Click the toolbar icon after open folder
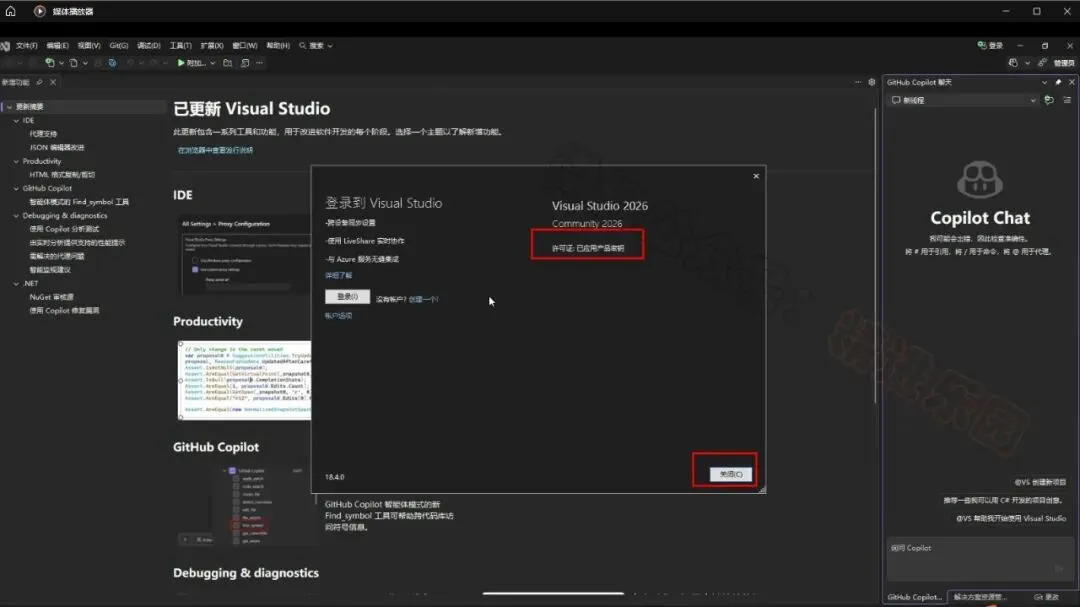The width and height of the screenshot is (1080, 607). 245,63
